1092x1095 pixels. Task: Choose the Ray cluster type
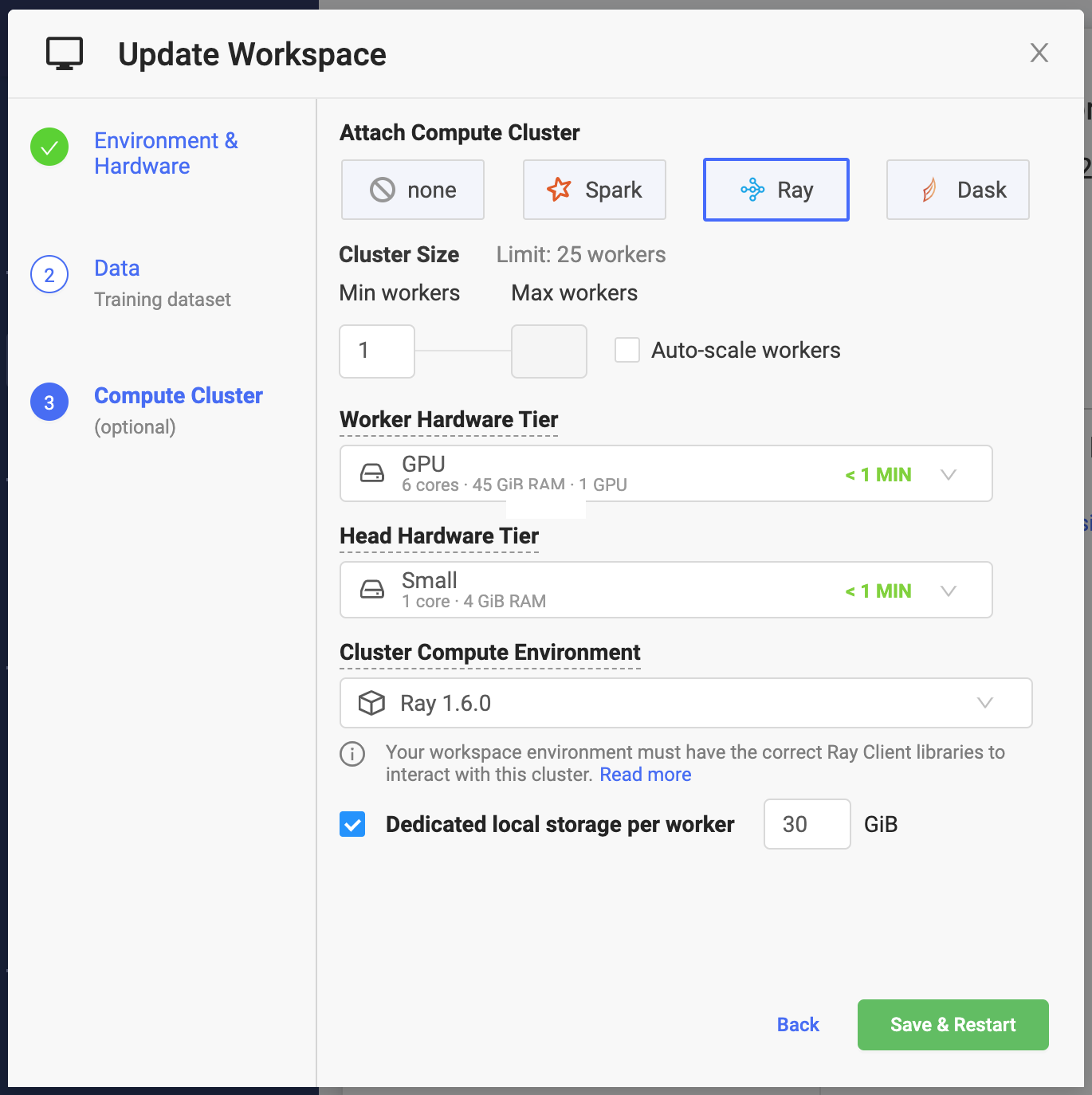point(776,190)
